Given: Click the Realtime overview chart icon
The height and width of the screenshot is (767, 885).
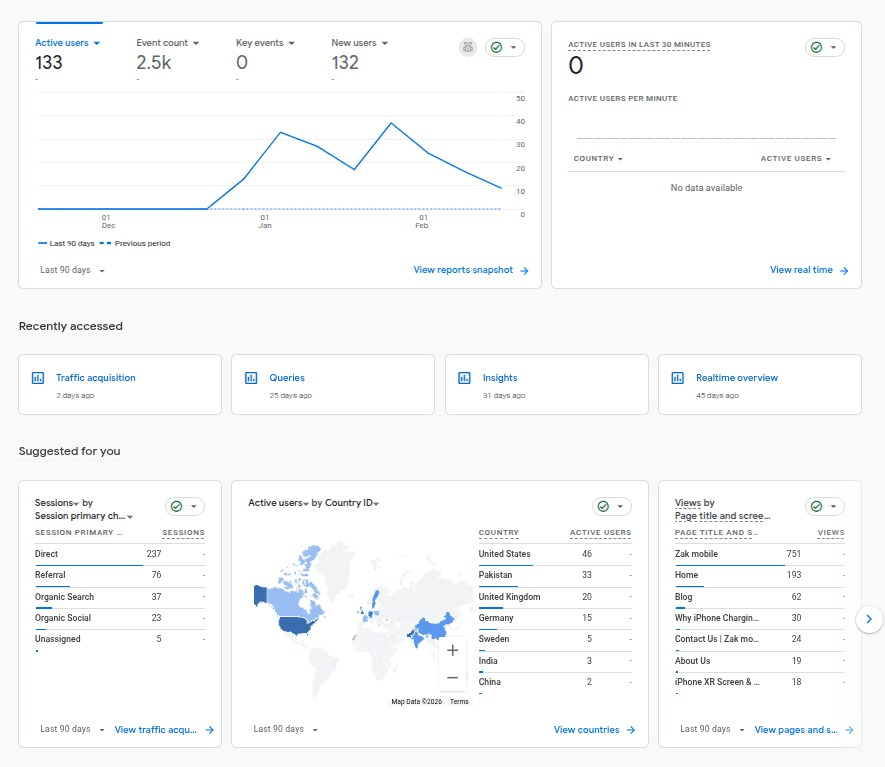Looking at the screenshot, I should (678, 378).
